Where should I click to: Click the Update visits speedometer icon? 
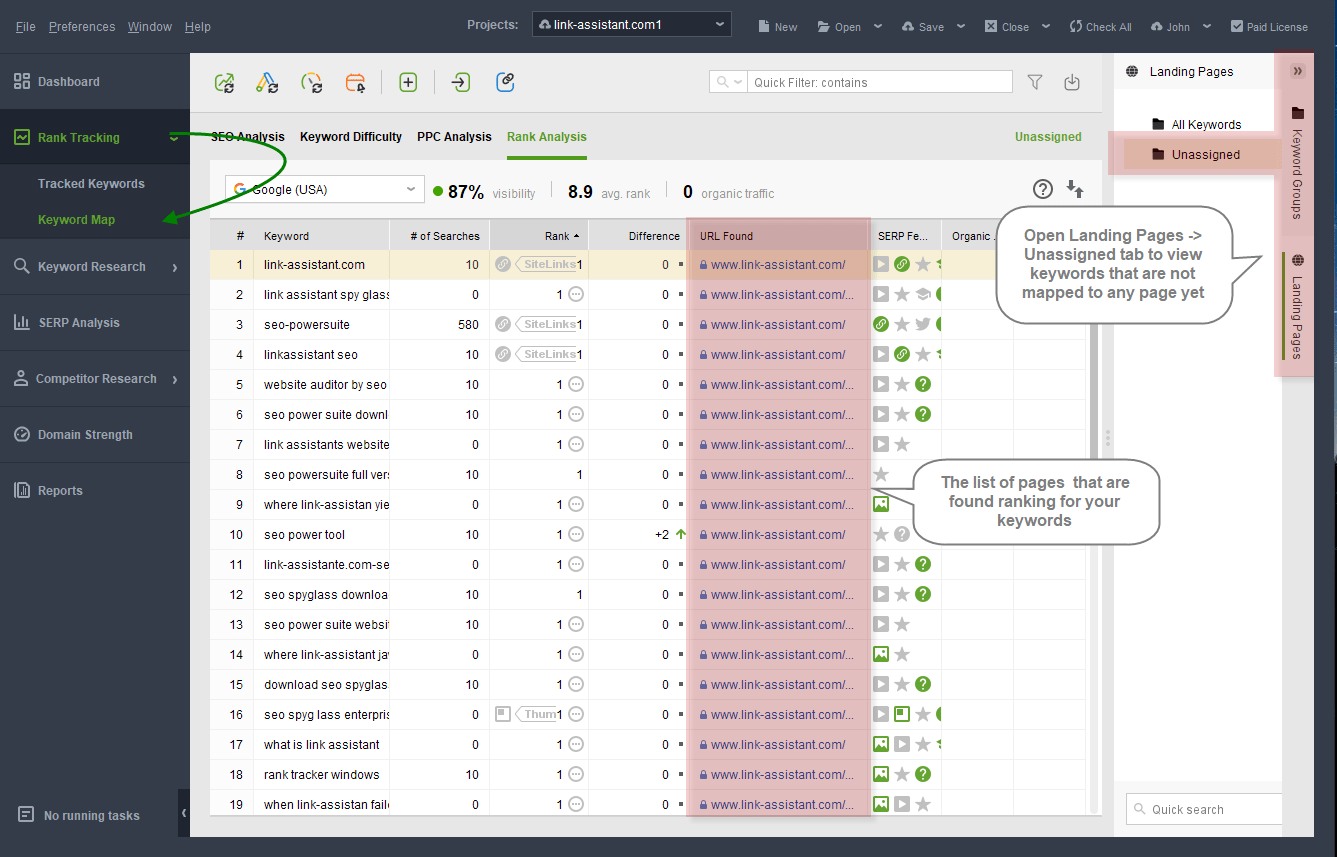312,83
